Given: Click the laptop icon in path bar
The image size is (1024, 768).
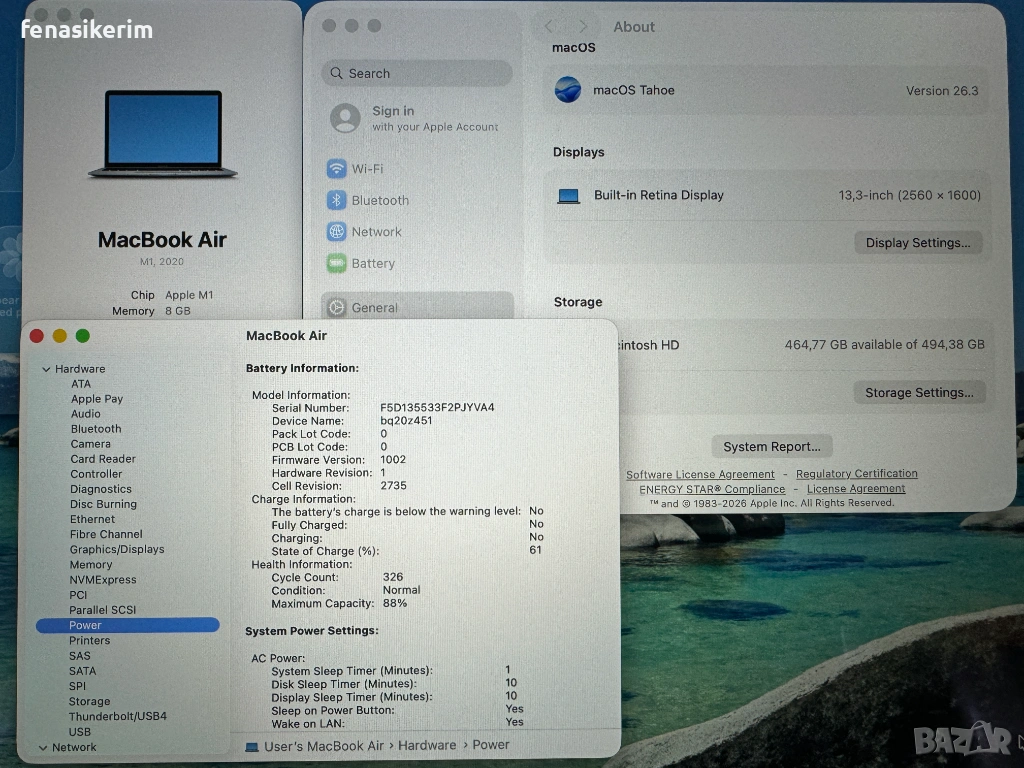Looking at the screenshot, I should [x=251, y=746].
